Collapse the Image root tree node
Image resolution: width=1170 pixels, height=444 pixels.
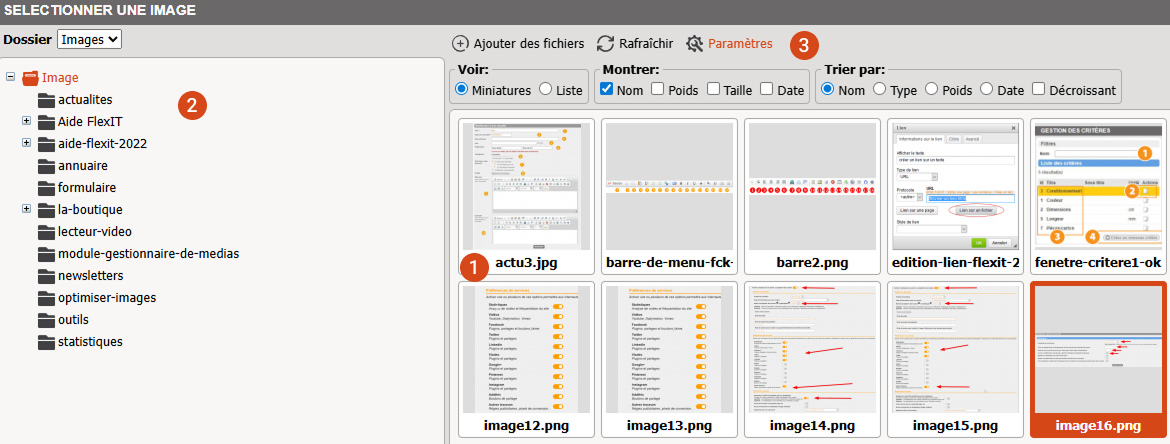click(x=10, y=77)
